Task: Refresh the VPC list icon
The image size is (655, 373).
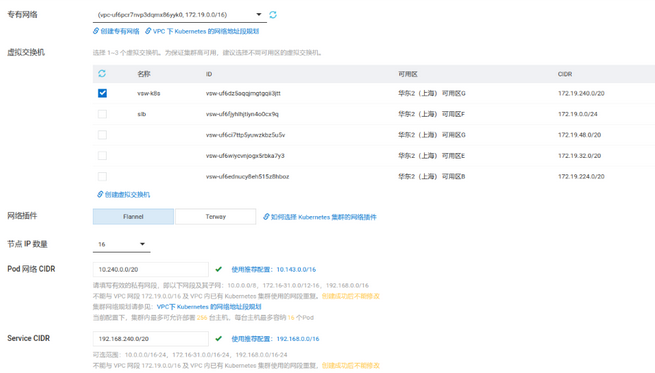Action: pos(273,15)
